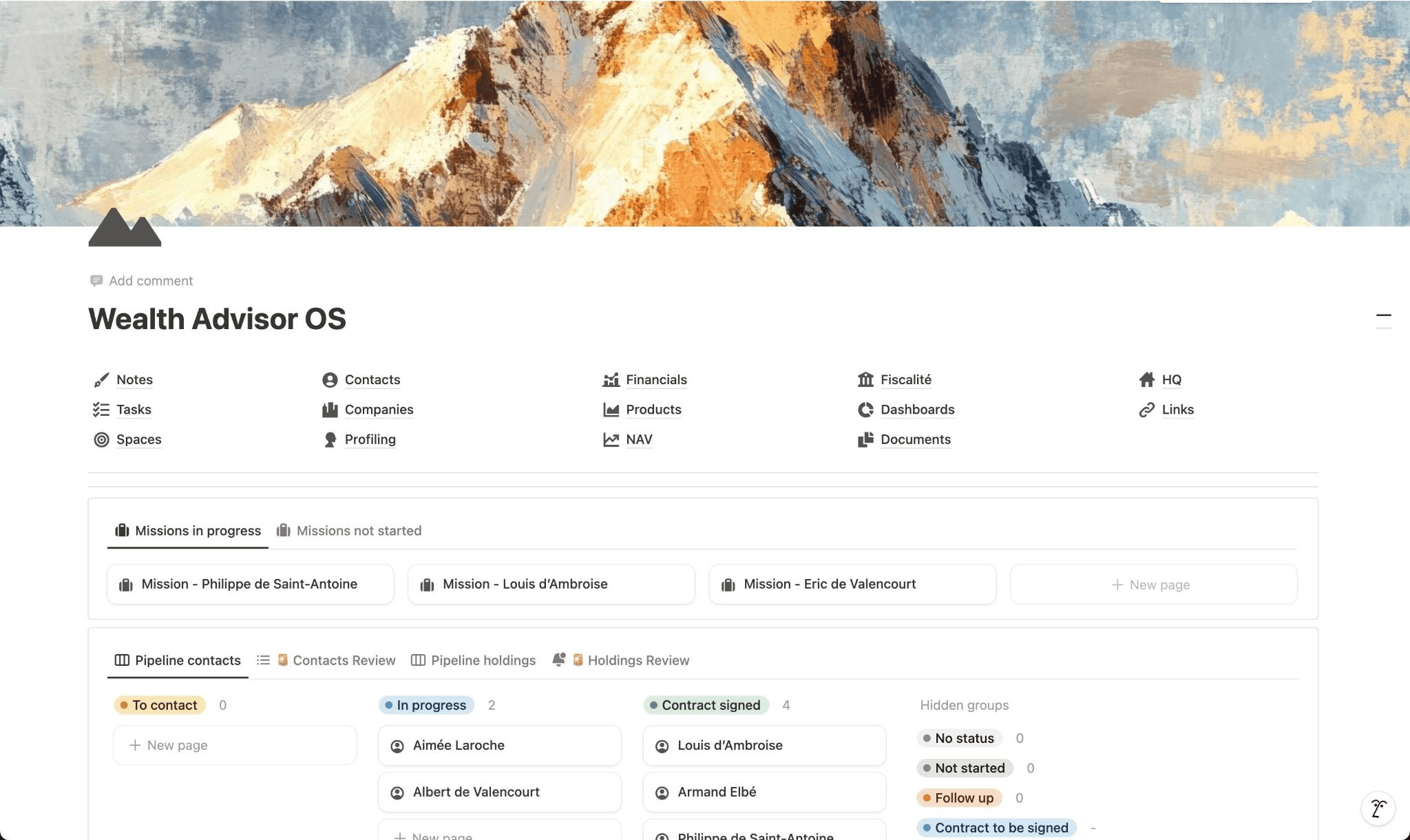Click the Spaces target icon

[101, 439]
